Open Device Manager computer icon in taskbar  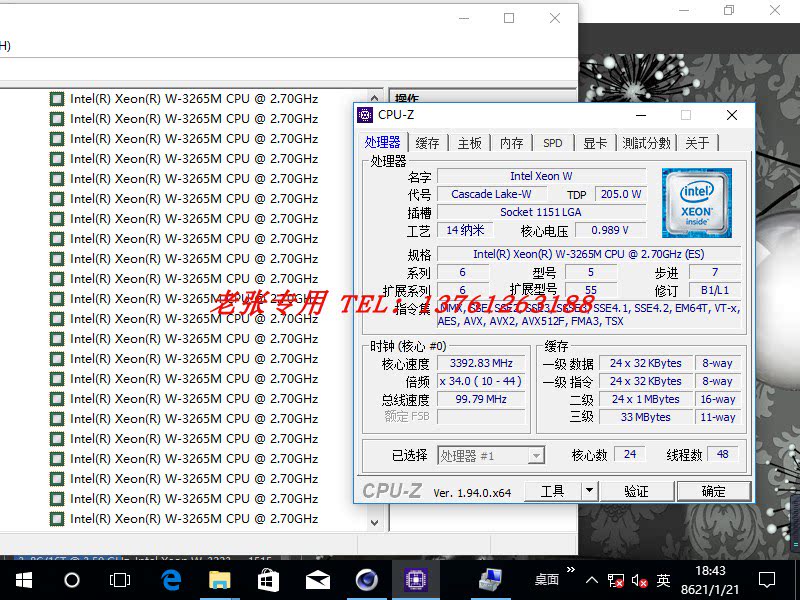click(491, 580)
